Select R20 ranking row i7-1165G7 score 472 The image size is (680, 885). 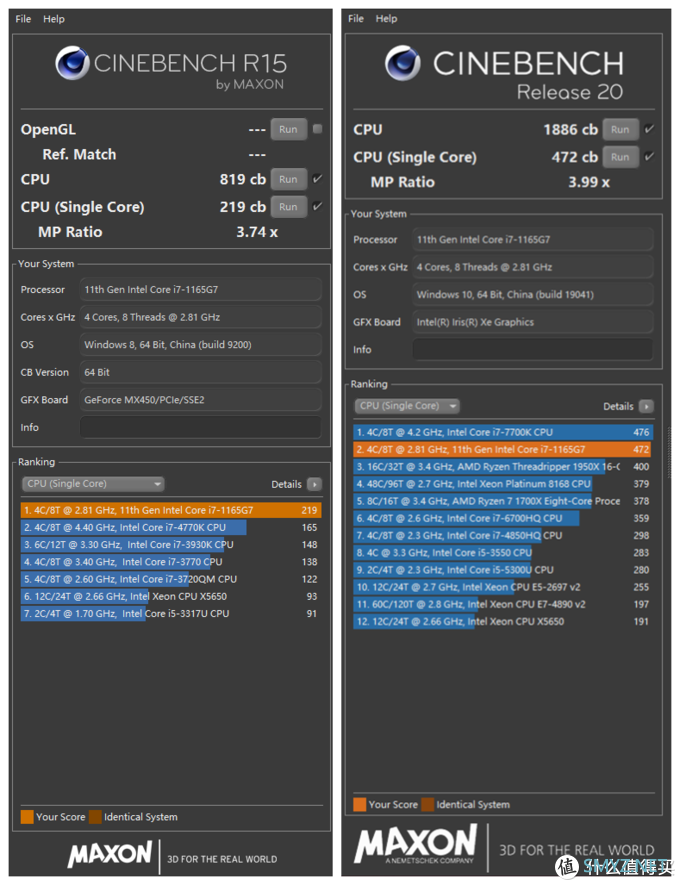503,449
